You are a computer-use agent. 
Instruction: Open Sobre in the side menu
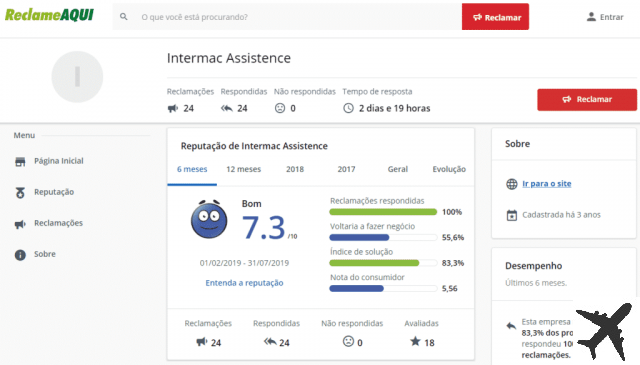(x=44, y=254)
